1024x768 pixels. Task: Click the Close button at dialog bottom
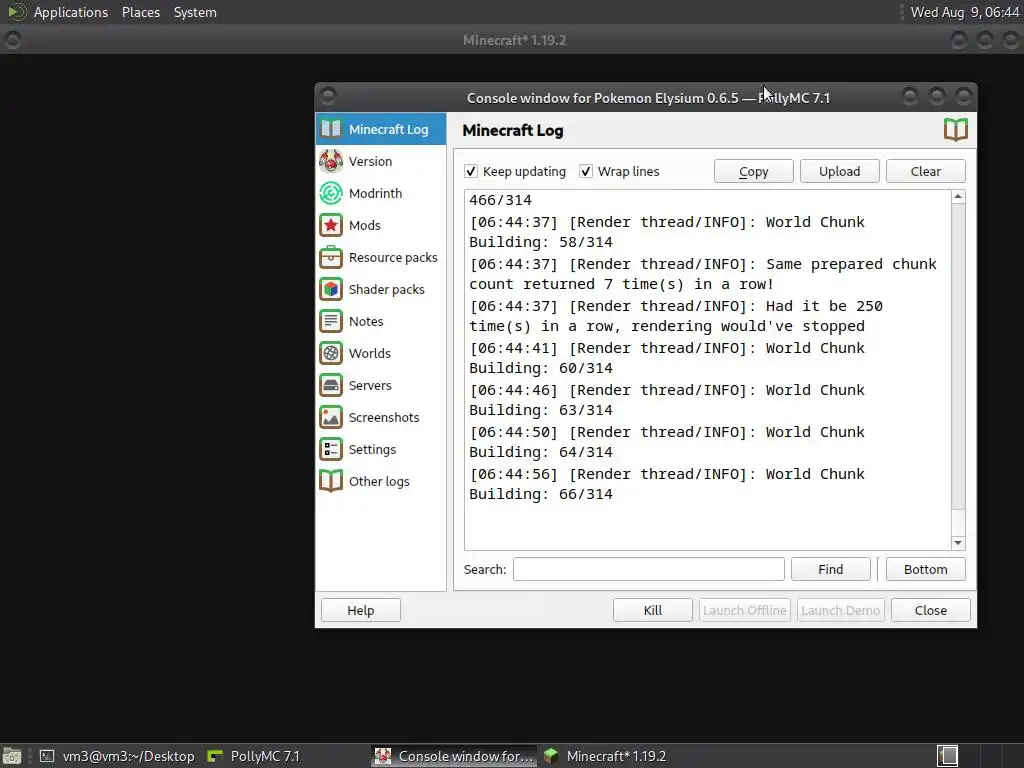pyautogui.click(x=931, y=610)
